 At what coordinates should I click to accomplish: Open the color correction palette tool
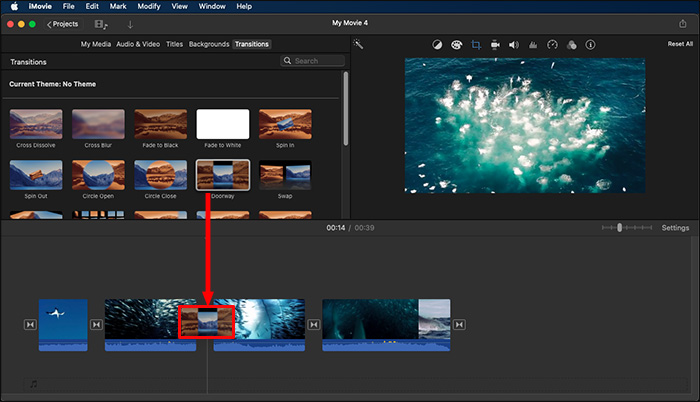[x=456, y=45]
